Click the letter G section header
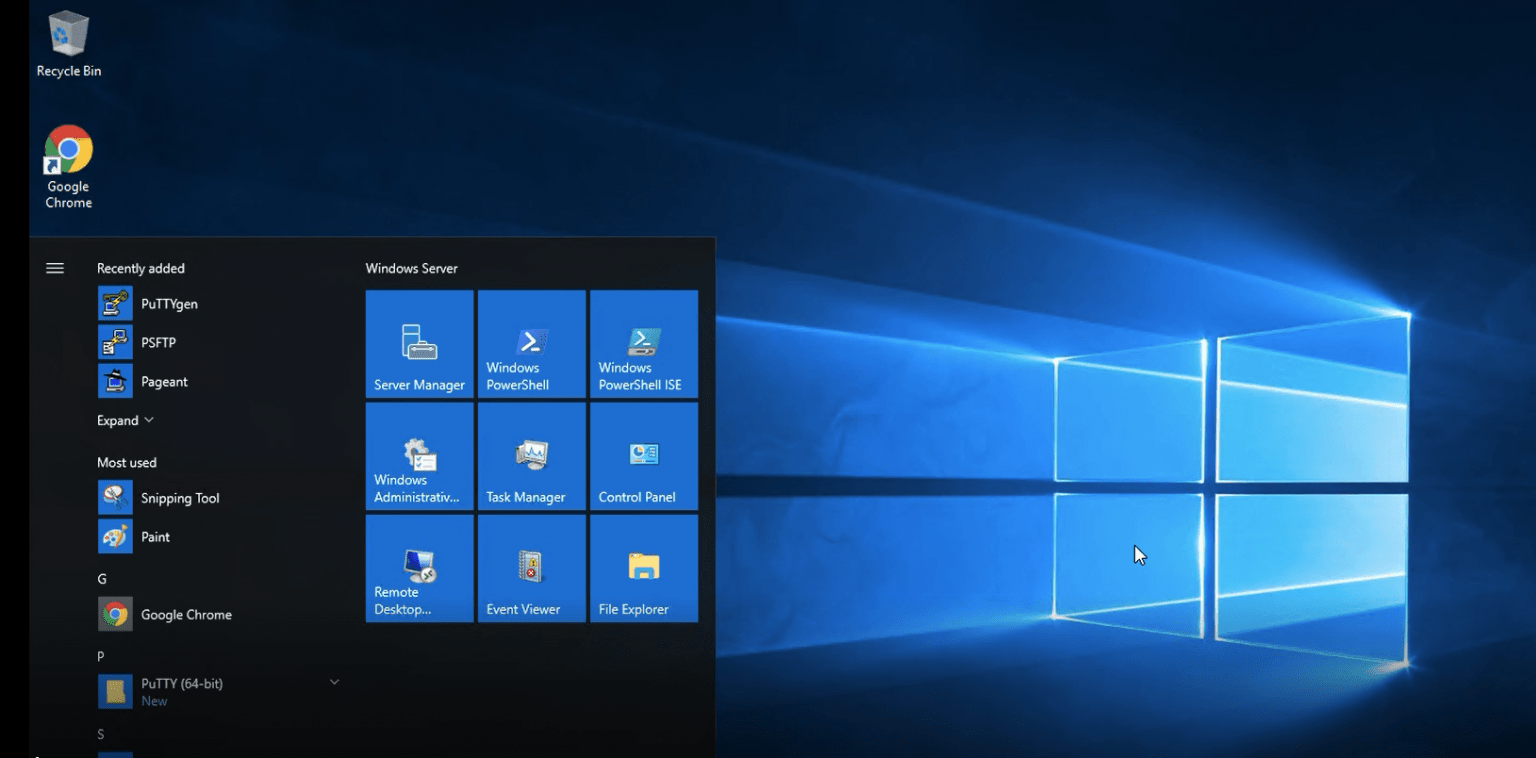1536x758 pixels. pos(102,579)
